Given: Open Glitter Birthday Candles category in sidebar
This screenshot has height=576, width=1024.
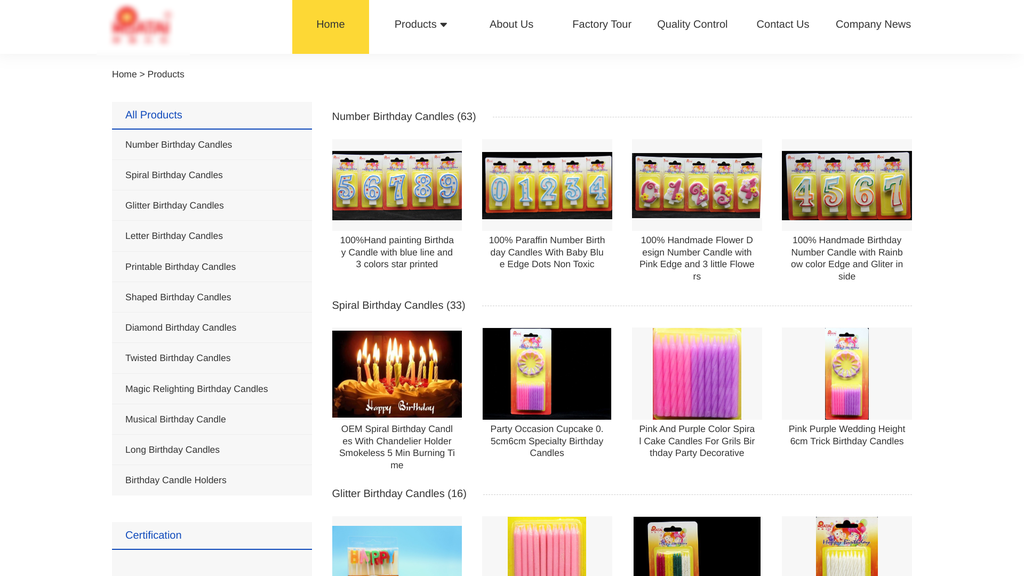Looking at the screenshot, I should [x=174, y=206].
